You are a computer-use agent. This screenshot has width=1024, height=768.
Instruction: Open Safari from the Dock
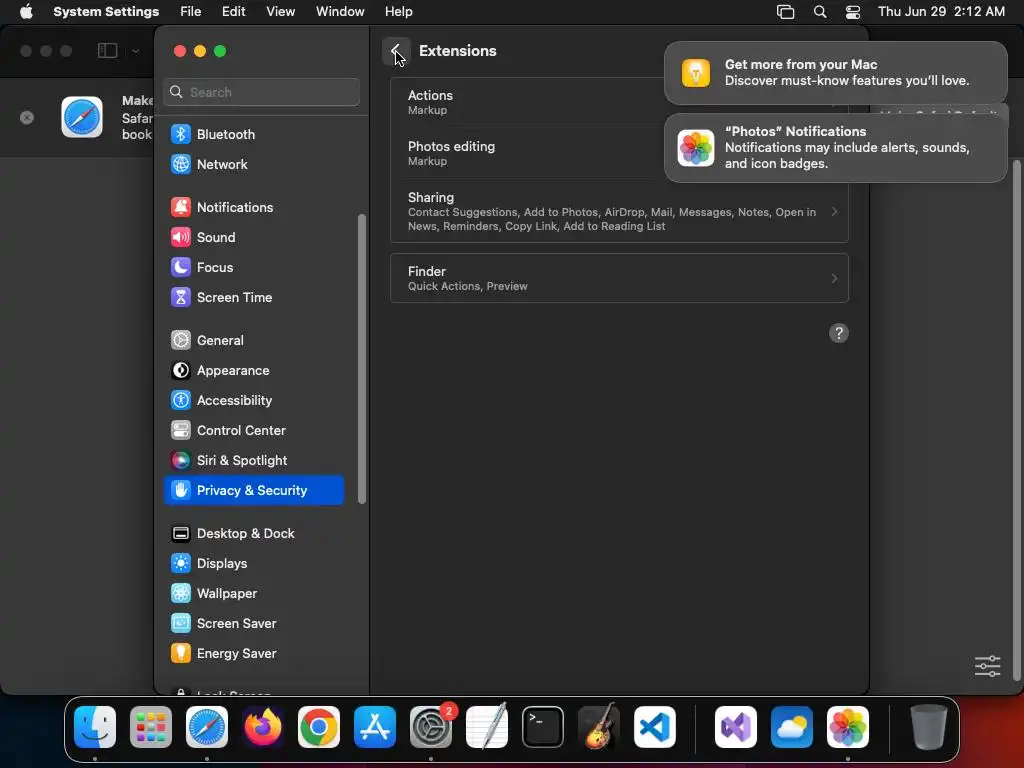[207, 727]
